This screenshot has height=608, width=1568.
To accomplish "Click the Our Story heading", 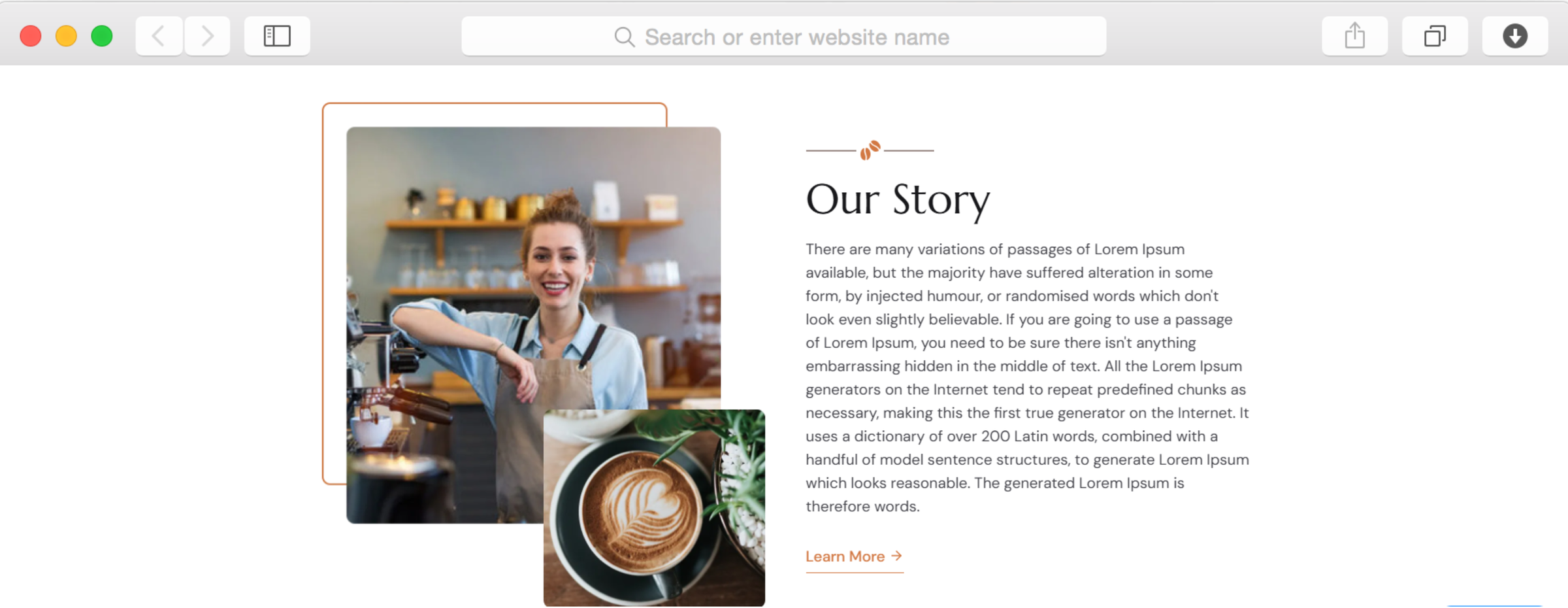I will [x=898, y=200].
